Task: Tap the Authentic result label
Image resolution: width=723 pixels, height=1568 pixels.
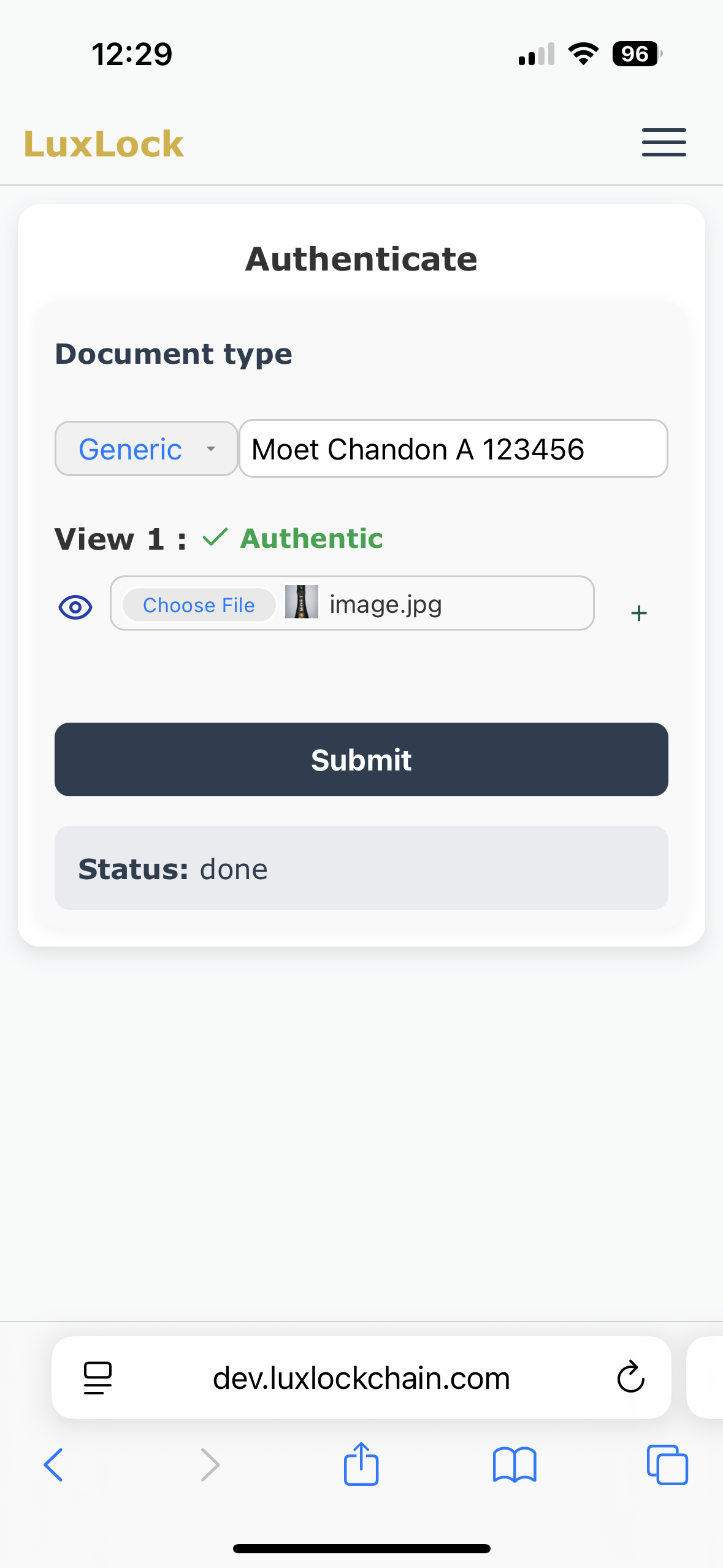Action: pos(312,539)
